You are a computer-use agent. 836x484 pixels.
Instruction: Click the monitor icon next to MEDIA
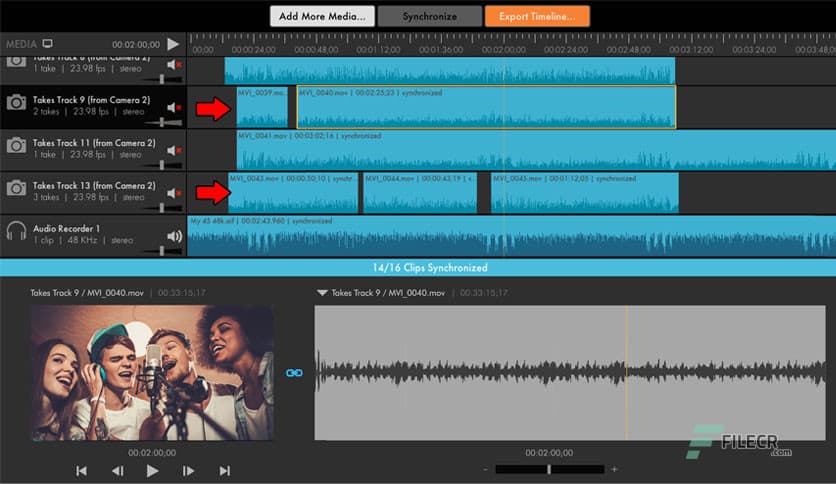(47, 44)
